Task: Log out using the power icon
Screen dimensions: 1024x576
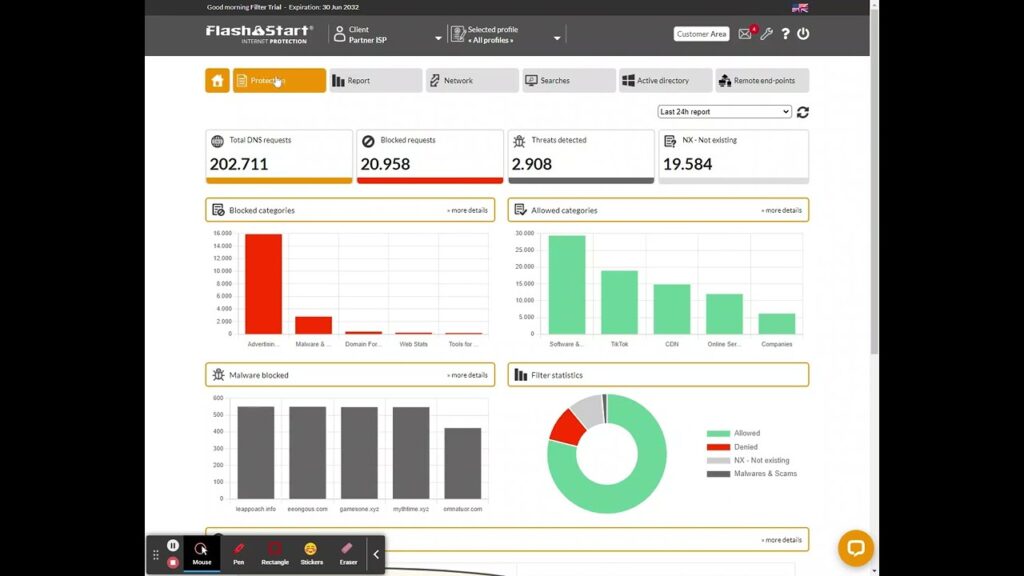Action: pos(803,33)
